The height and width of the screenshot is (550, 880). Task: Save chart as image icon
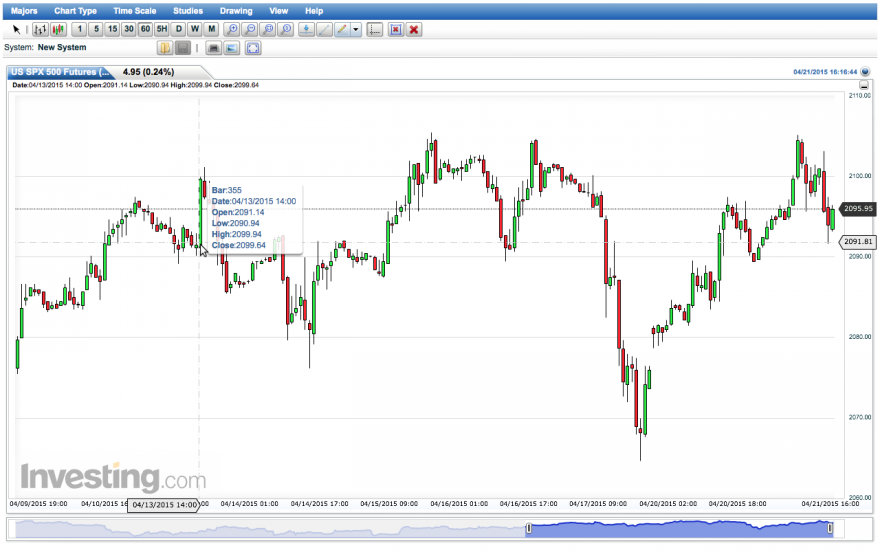[232, 48]
